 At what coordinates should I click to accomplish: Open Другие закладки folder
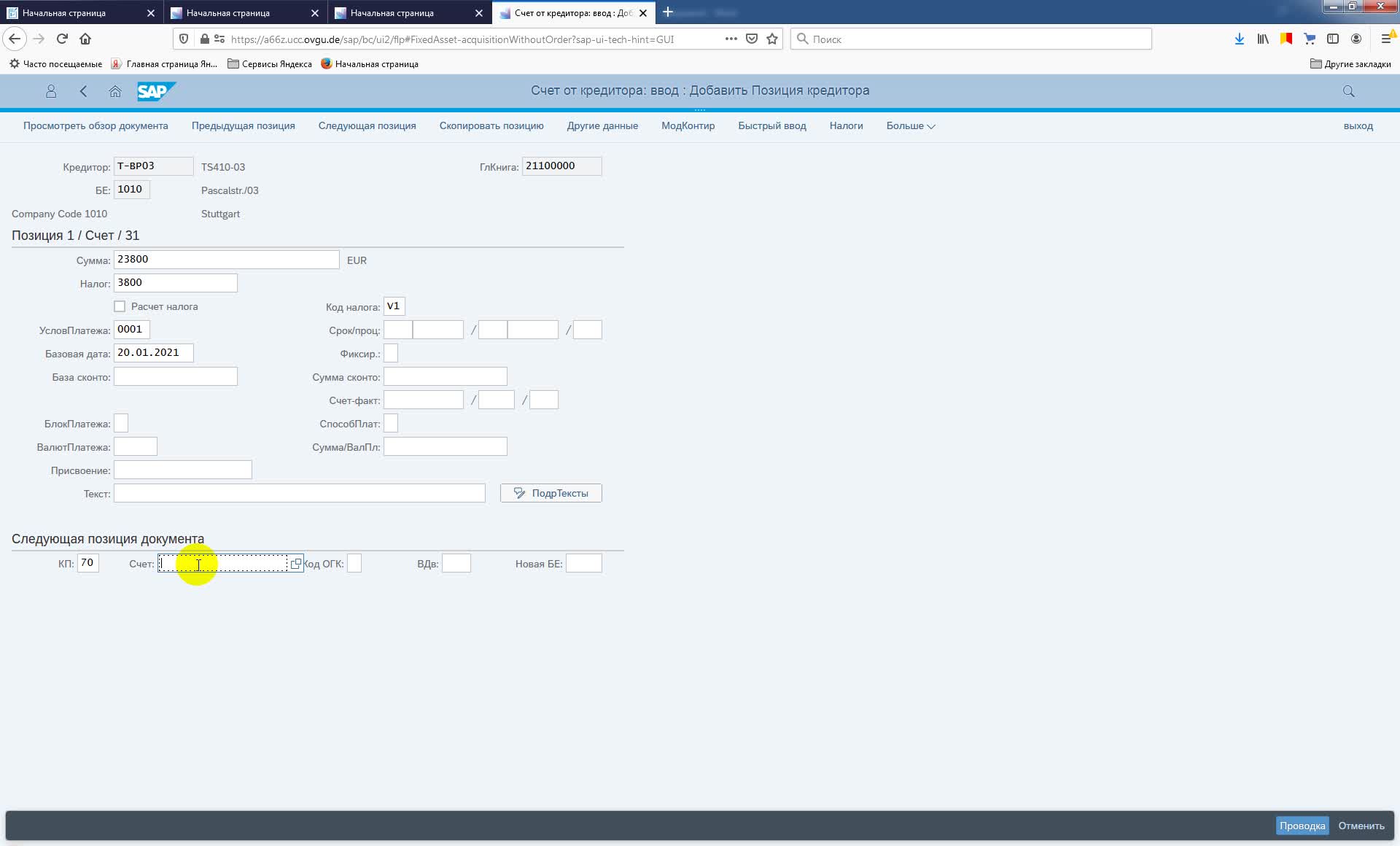pyautogui.click(x=1350, y=63)
